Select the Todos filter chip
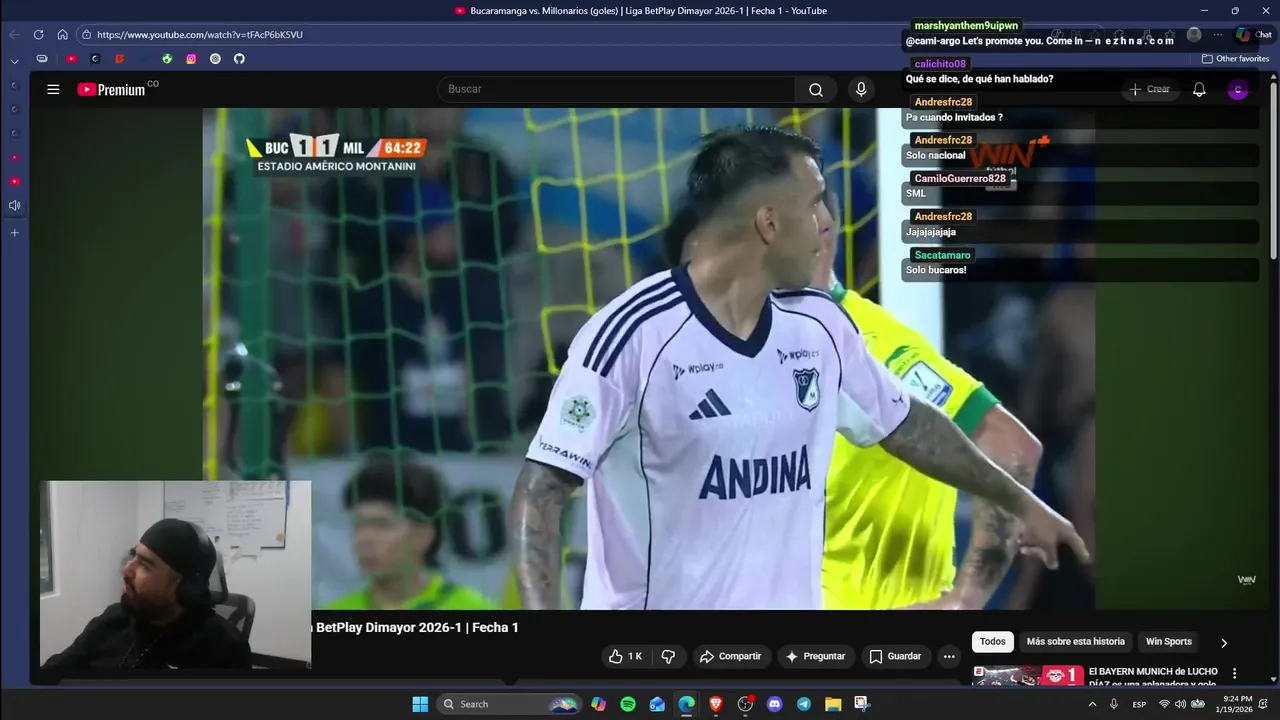This screenshot has width=1280, height=720. pyautogui.click(x=992, y=642)
